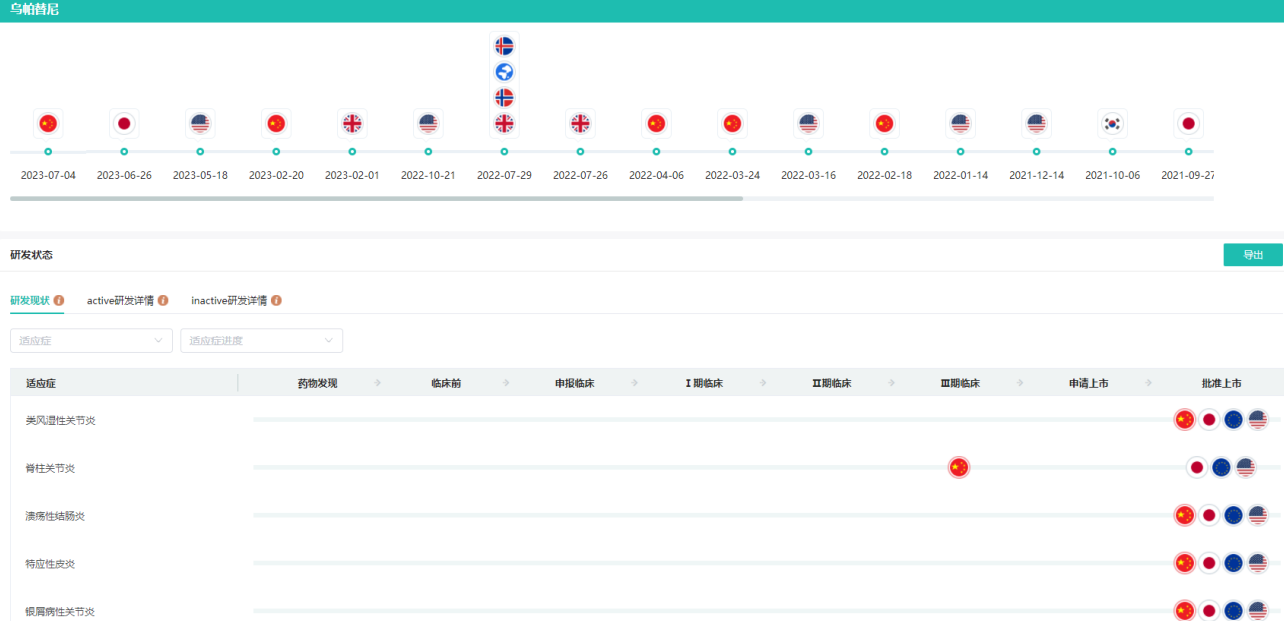The image size is (1284, 621).
Task: Click UK flag above 2023-02-01
Action: (352, 123)
